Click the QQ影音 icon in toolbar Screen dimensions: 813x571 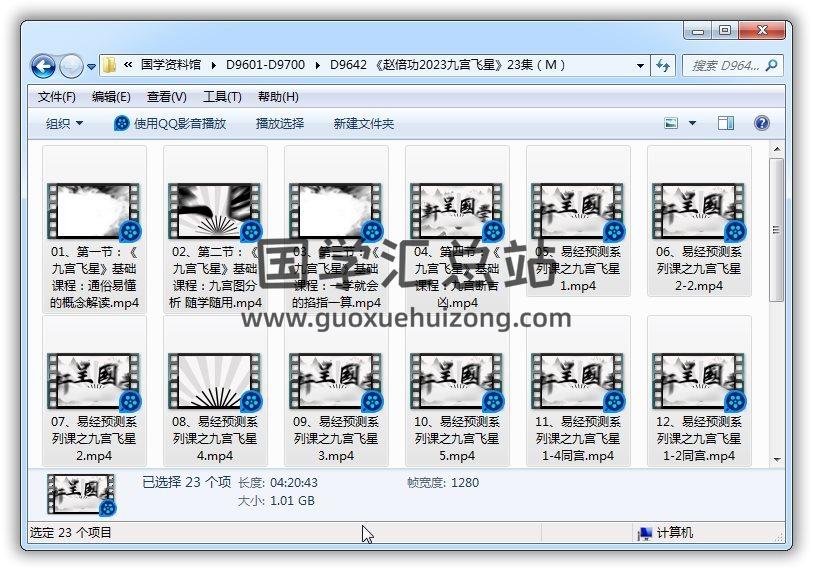coord(122,123)
